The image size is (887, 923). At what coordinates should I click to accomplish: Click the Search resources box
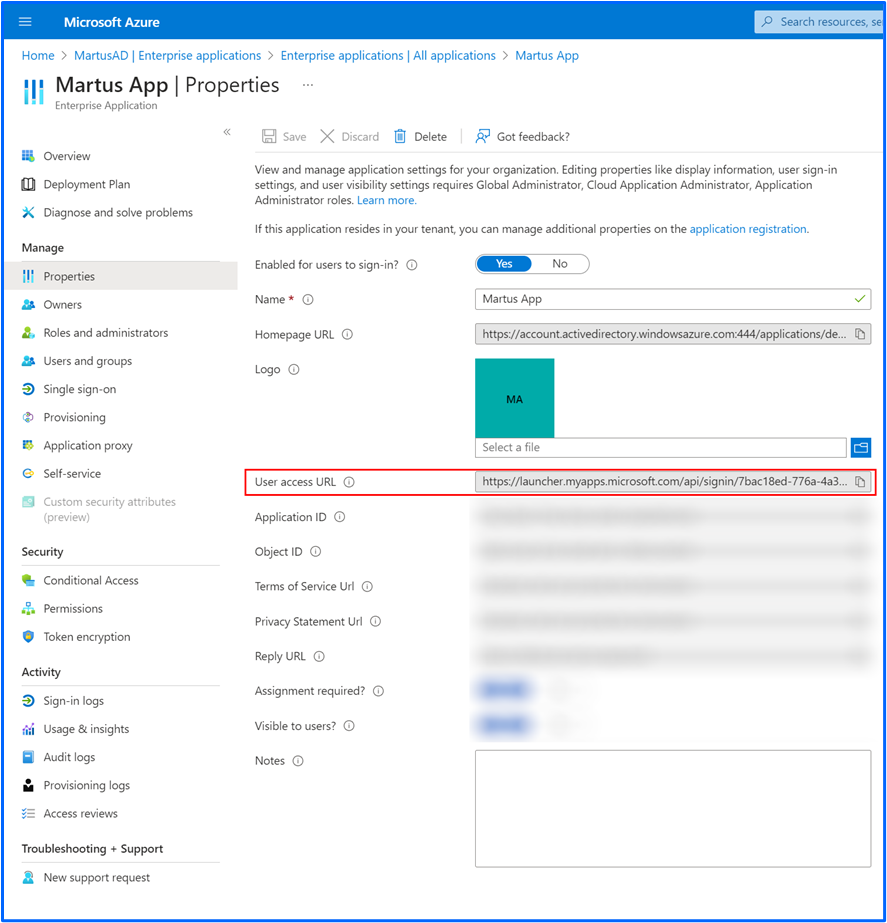pyautogui.click(x=819, y=22)
